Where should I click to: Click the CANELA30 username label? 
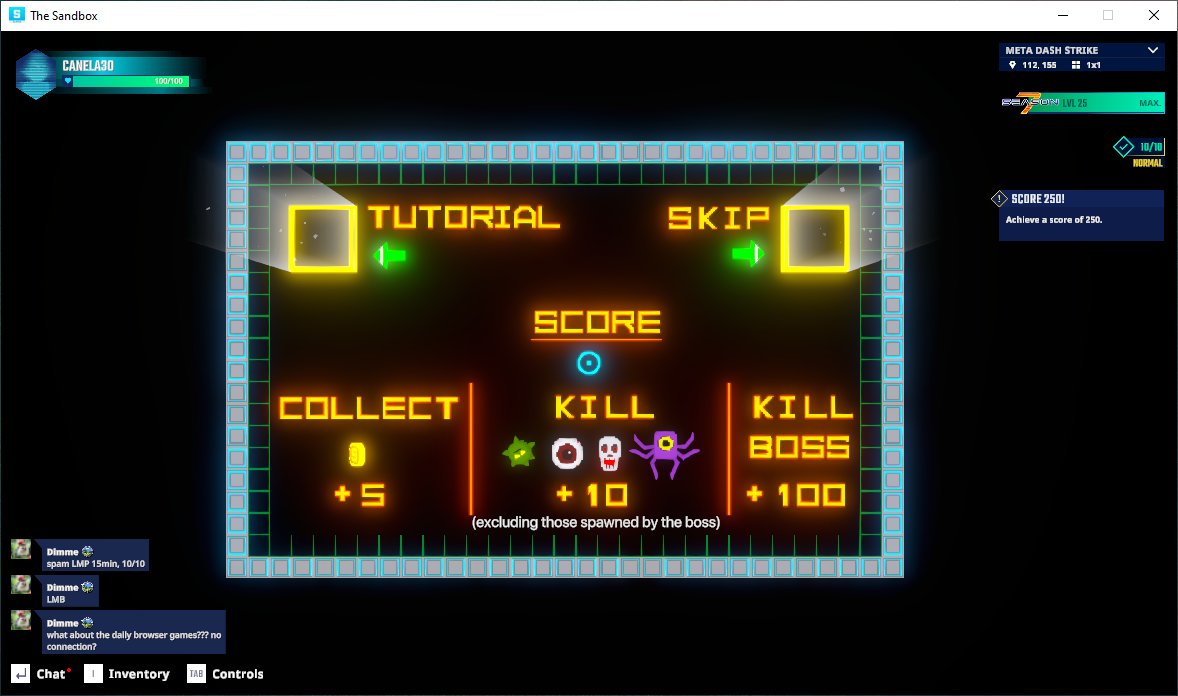88,65
